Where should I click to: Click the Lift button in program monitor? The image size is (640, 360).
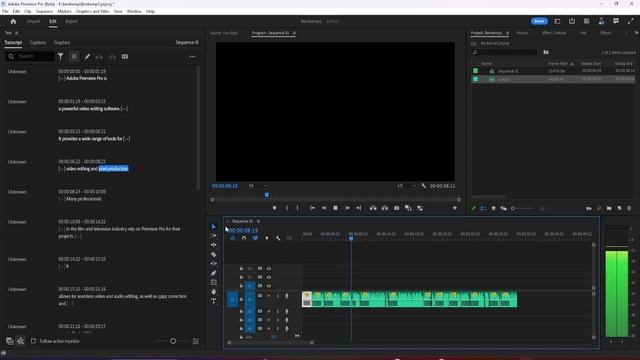[x=373, y=208]
